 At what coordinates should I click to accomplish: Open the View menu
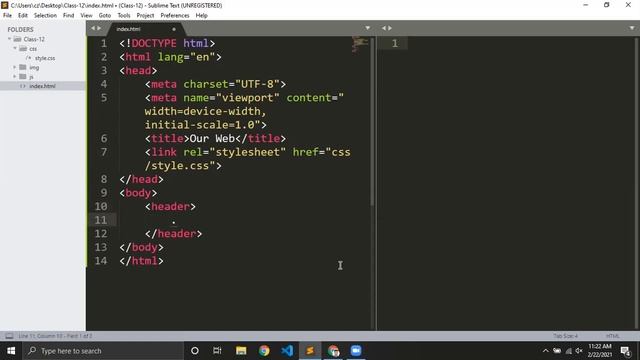[87, 16]
